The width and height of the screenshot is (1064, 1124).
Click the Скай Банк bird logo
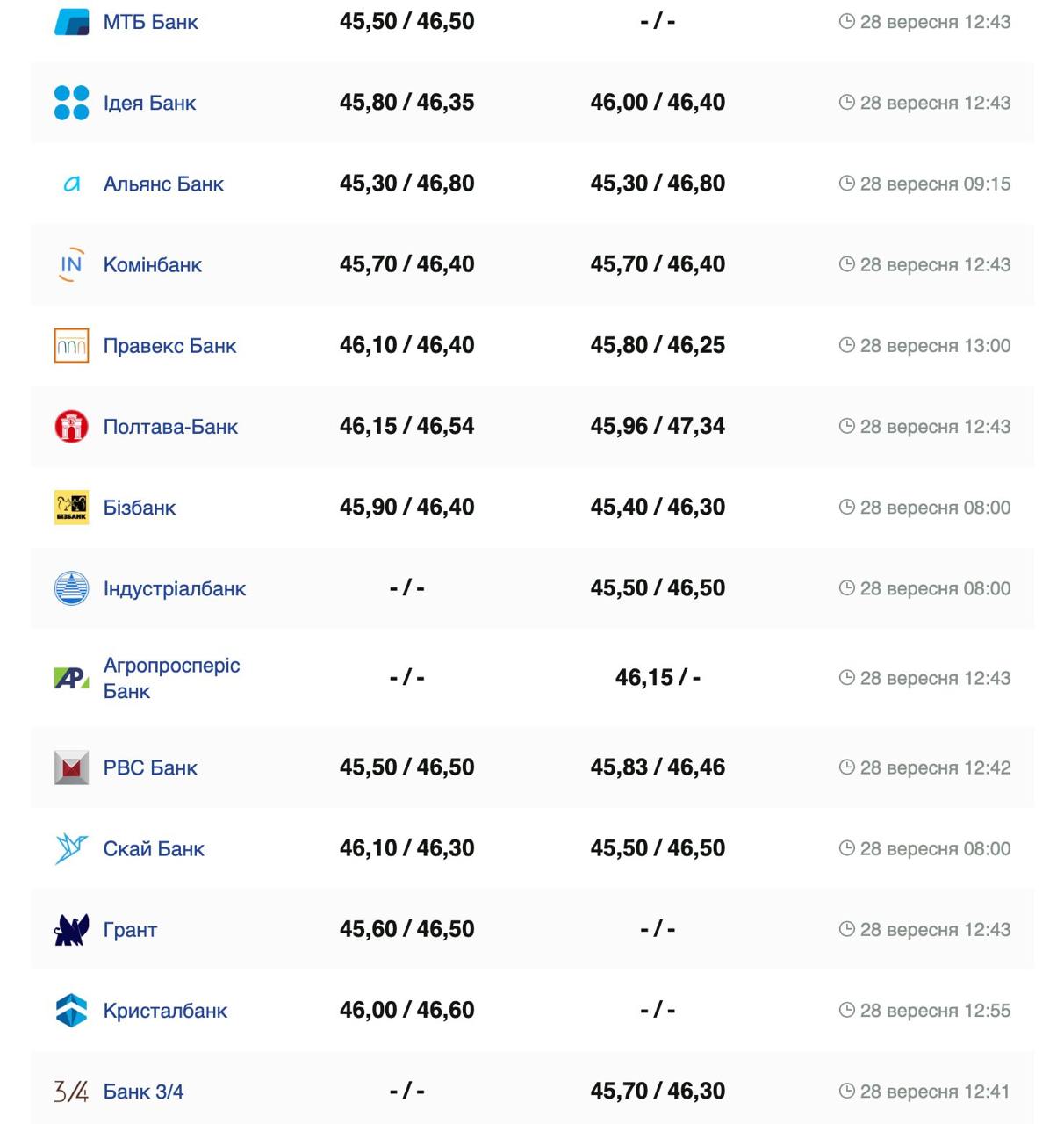pyautogui.click(x=71, y=848)
